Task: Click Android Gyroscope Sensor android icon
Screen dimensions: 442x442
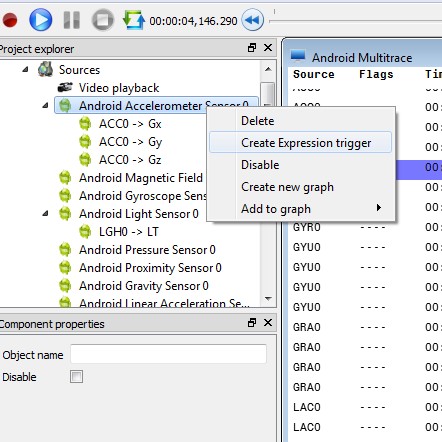Action: [x=65, y=196]
